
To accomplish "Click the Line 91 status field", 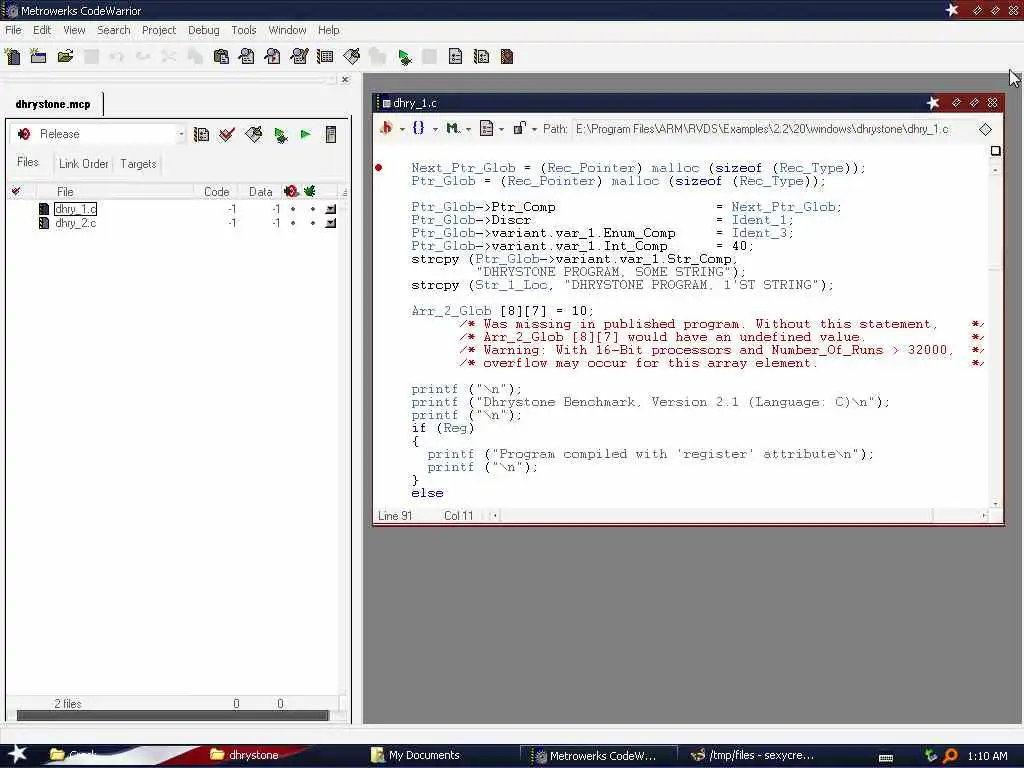I will [396, 516].
